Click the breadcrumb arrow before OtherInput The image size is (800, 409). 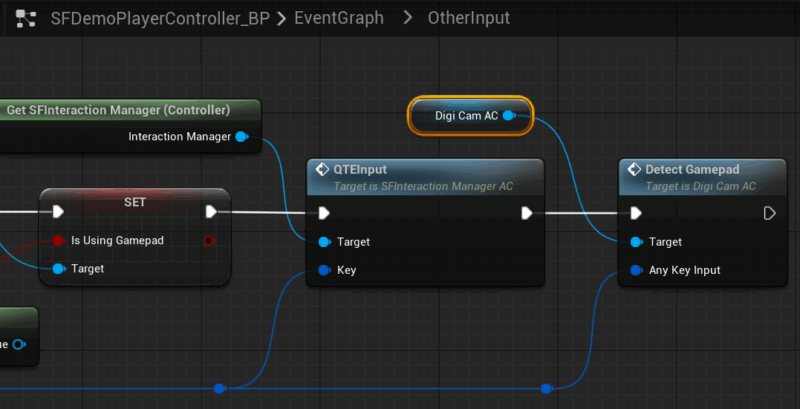pos(406,18)
